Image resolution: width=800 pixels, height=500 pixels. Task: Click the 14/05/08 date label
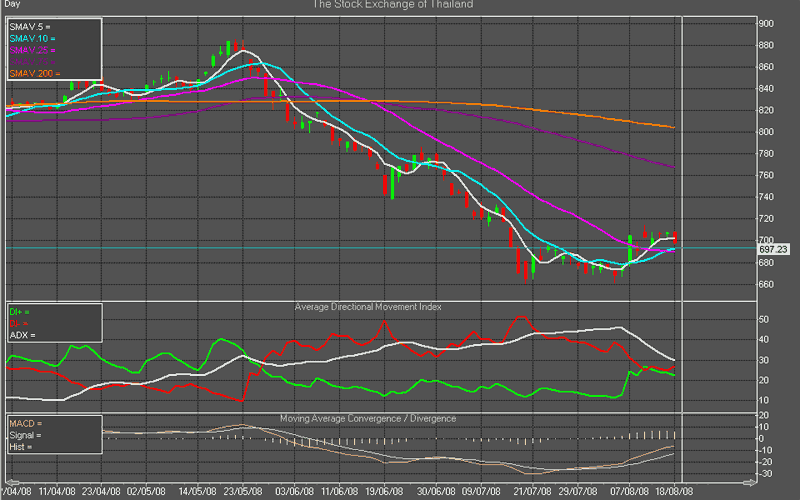197,492
